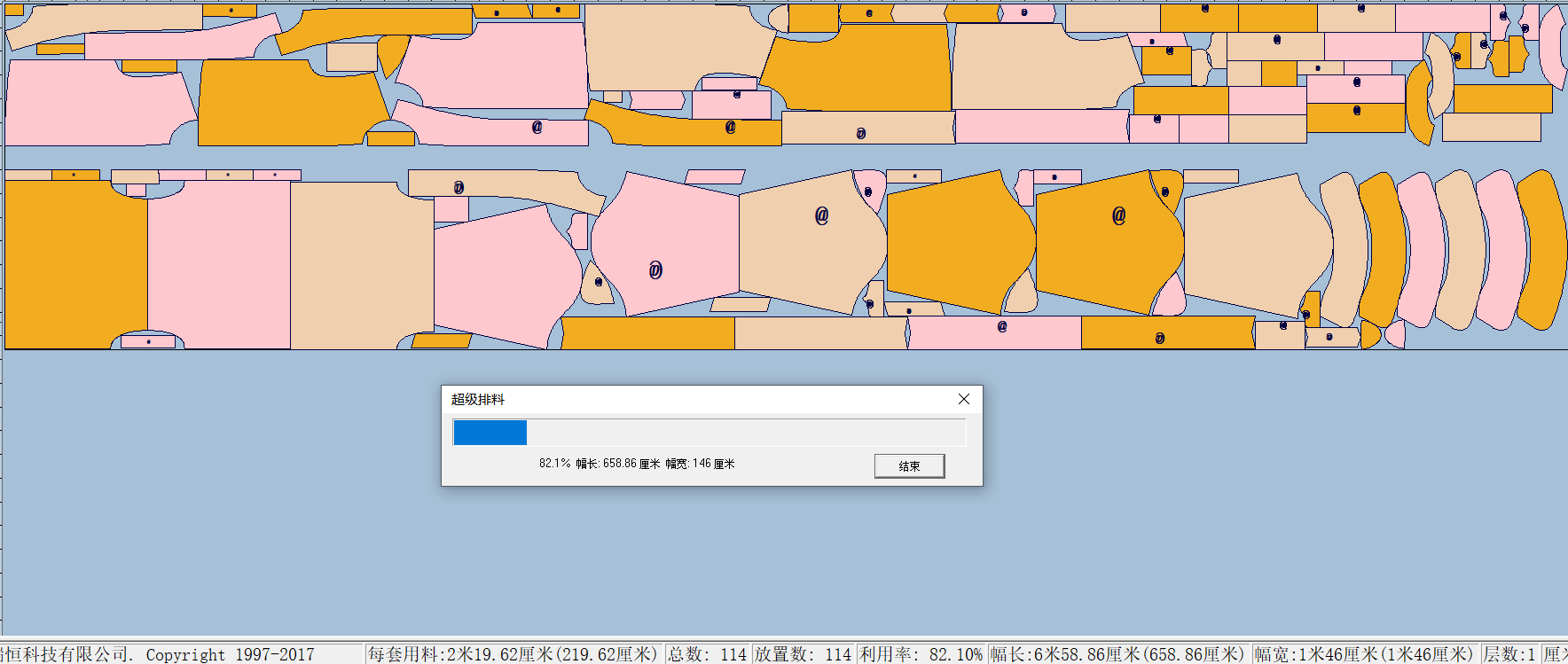Click the 结束 button in the dialog
Screen dimensions: 1568x664
tap(909, 465)
